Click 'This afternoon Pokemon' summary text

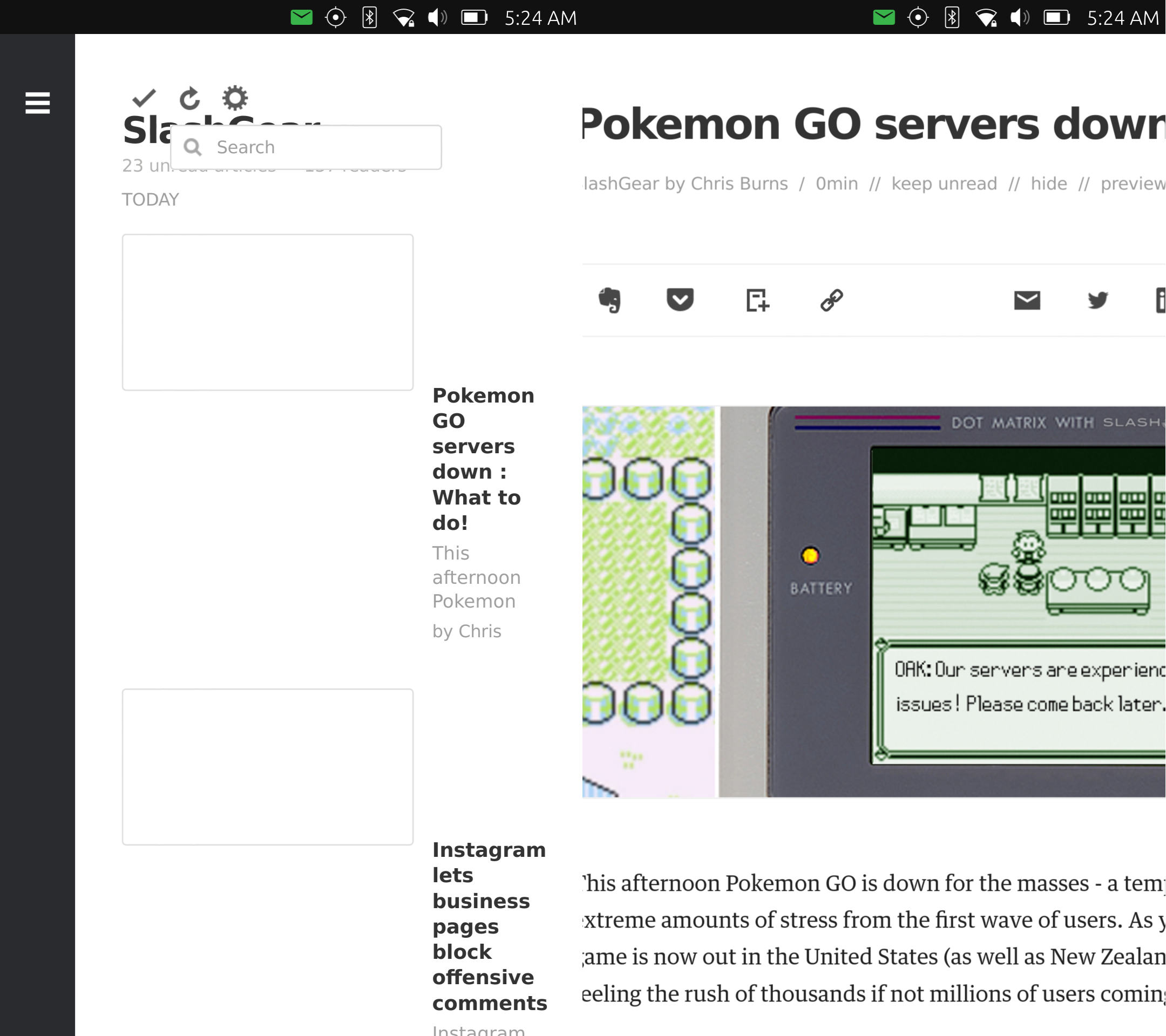[x=476, y=577]
